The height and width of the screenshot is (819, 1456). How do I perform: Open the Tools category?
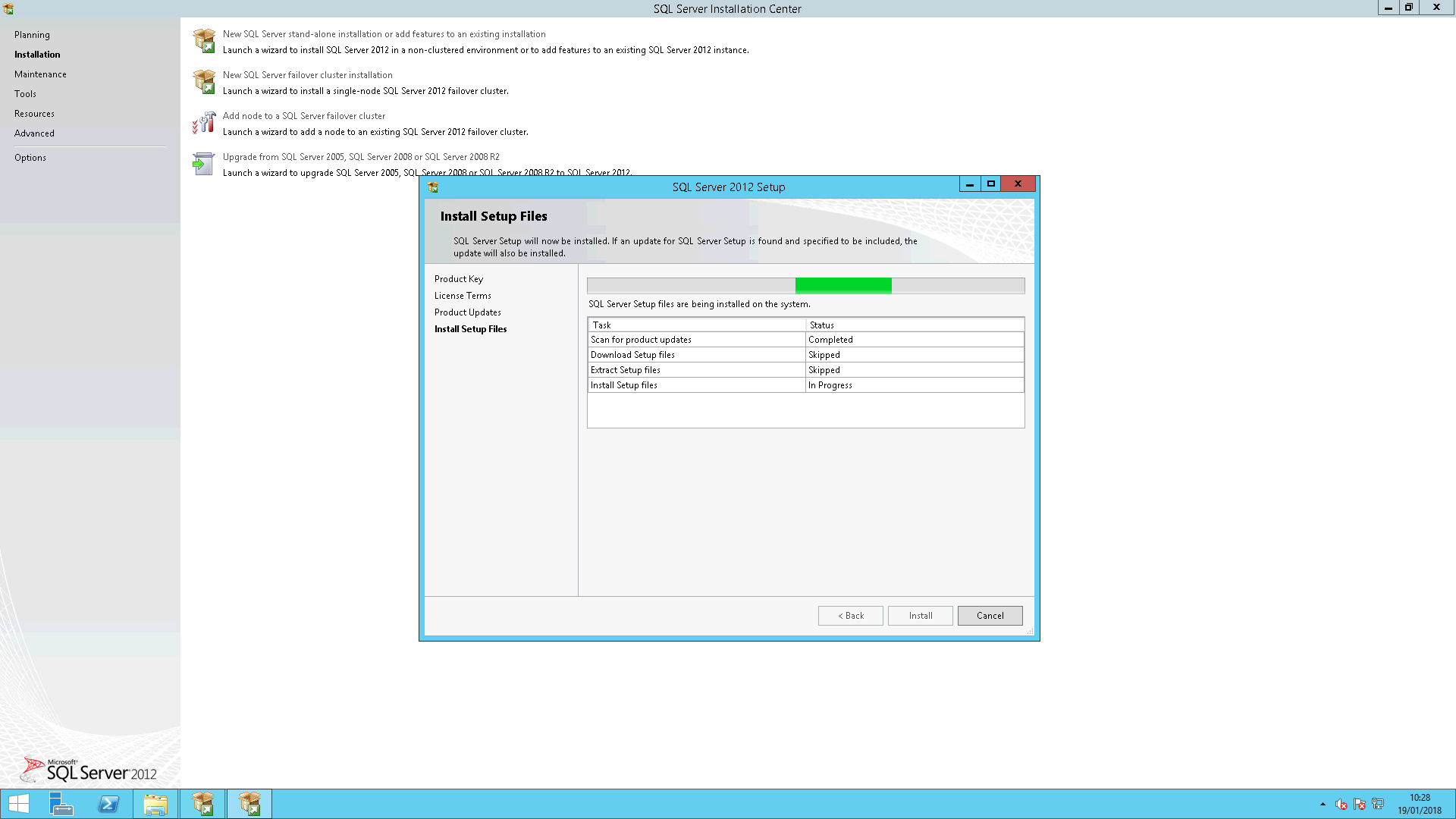click(25, 94)
